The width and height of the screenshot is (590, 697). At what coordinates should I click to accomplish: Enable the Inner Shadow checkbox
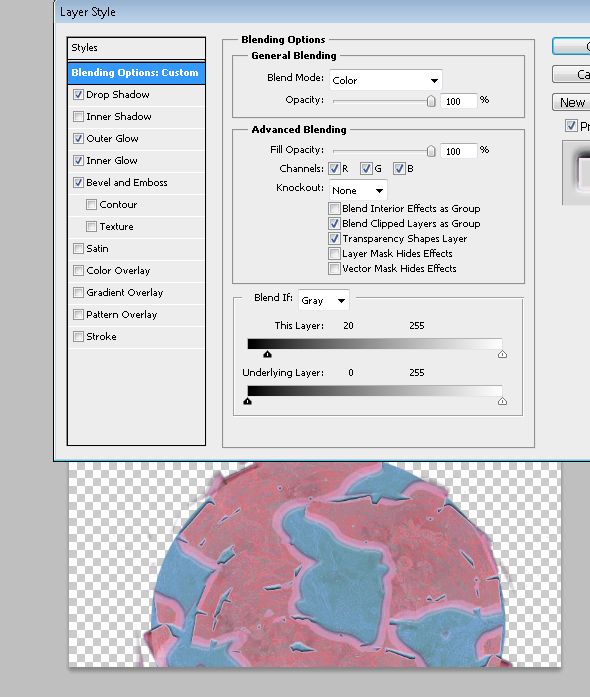click(78, 116)
